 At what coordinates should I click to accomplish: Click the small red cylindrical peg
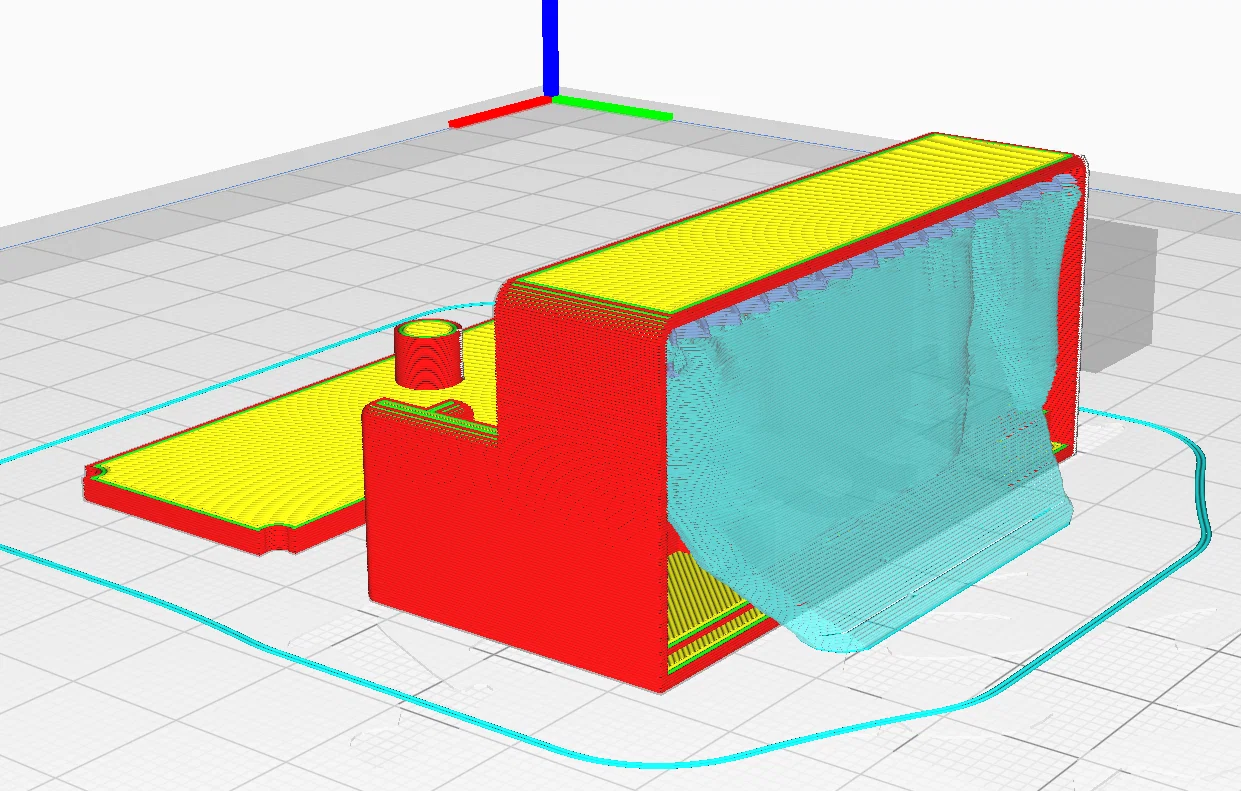point(428,353)
